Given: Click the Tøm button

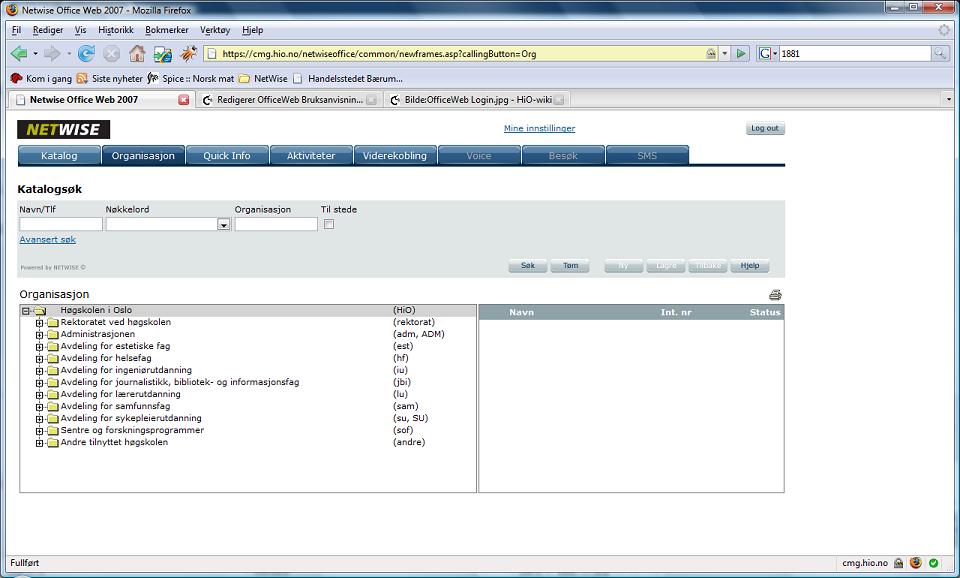Looking at the screenshot, I should pyautogui.click(x=571, y=266).
